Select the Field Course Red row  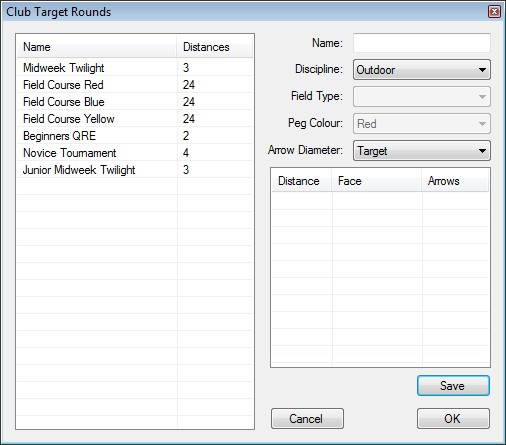click(x=135, y=85)
